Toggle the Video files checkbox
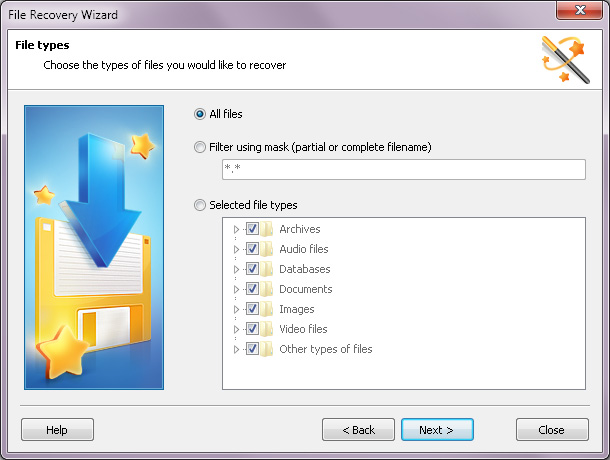The image size is (610, 460). tap(252, 329)
